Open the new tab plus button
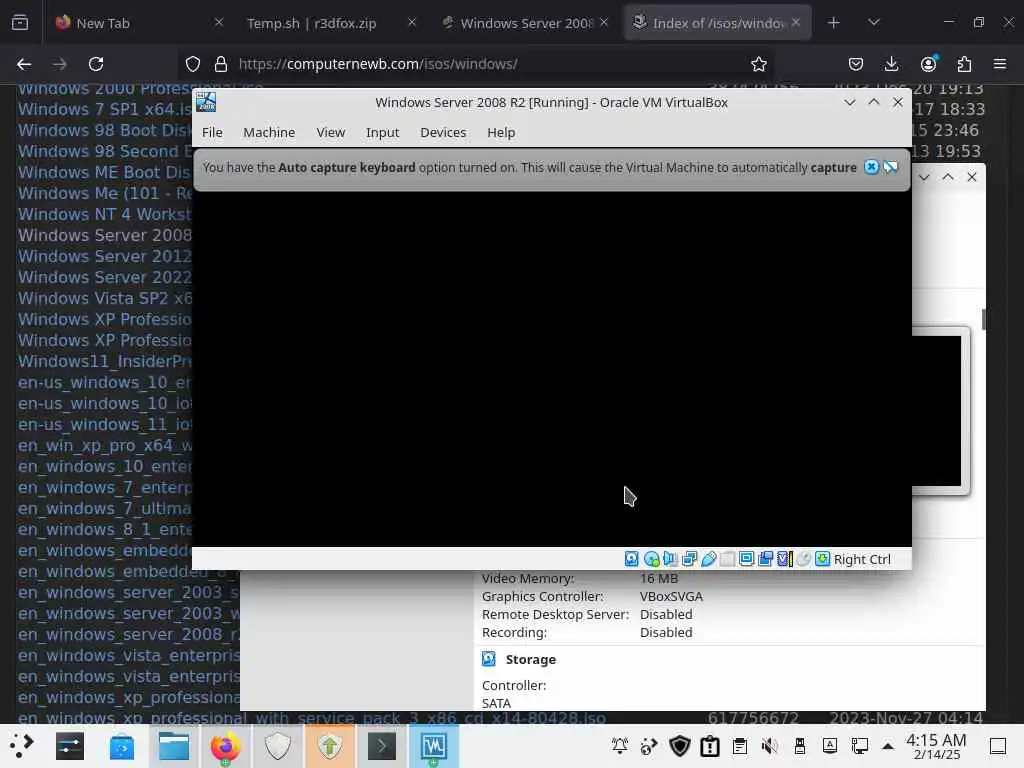The width and height of the screenshot is (1024, 768). click(833, 23)
